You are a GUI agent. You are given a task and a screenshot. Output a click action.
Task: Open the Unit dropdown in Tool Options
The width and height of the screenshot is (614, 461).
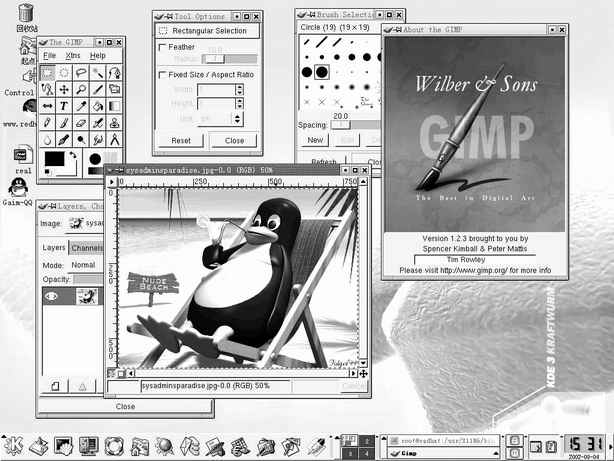220,118
